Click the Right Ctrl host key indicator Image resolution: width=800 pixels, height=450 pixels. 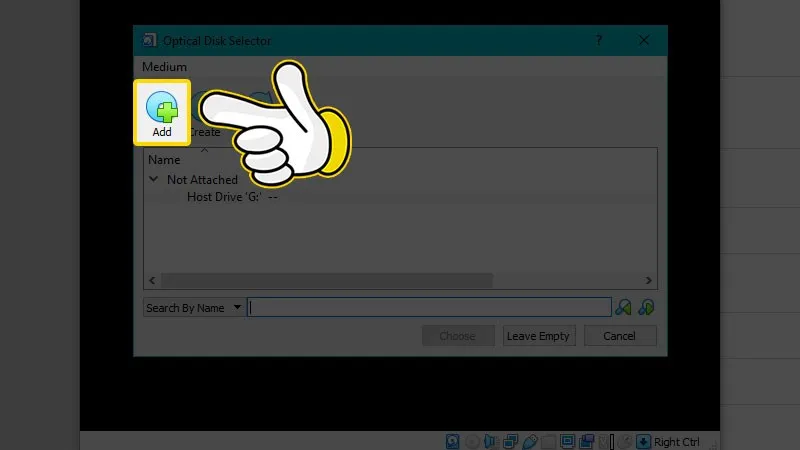676,441
